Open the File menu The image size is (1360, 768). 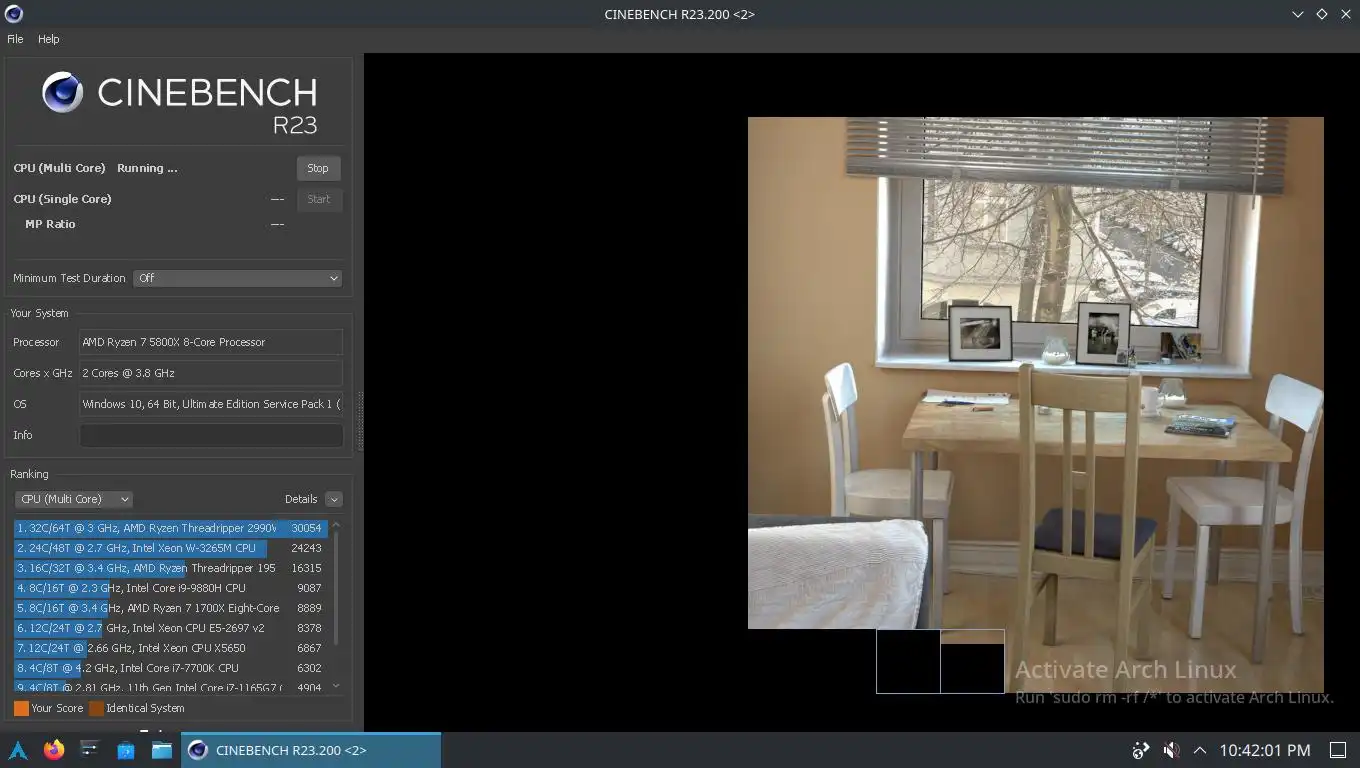pyautogui.click(x=15, y=39)
